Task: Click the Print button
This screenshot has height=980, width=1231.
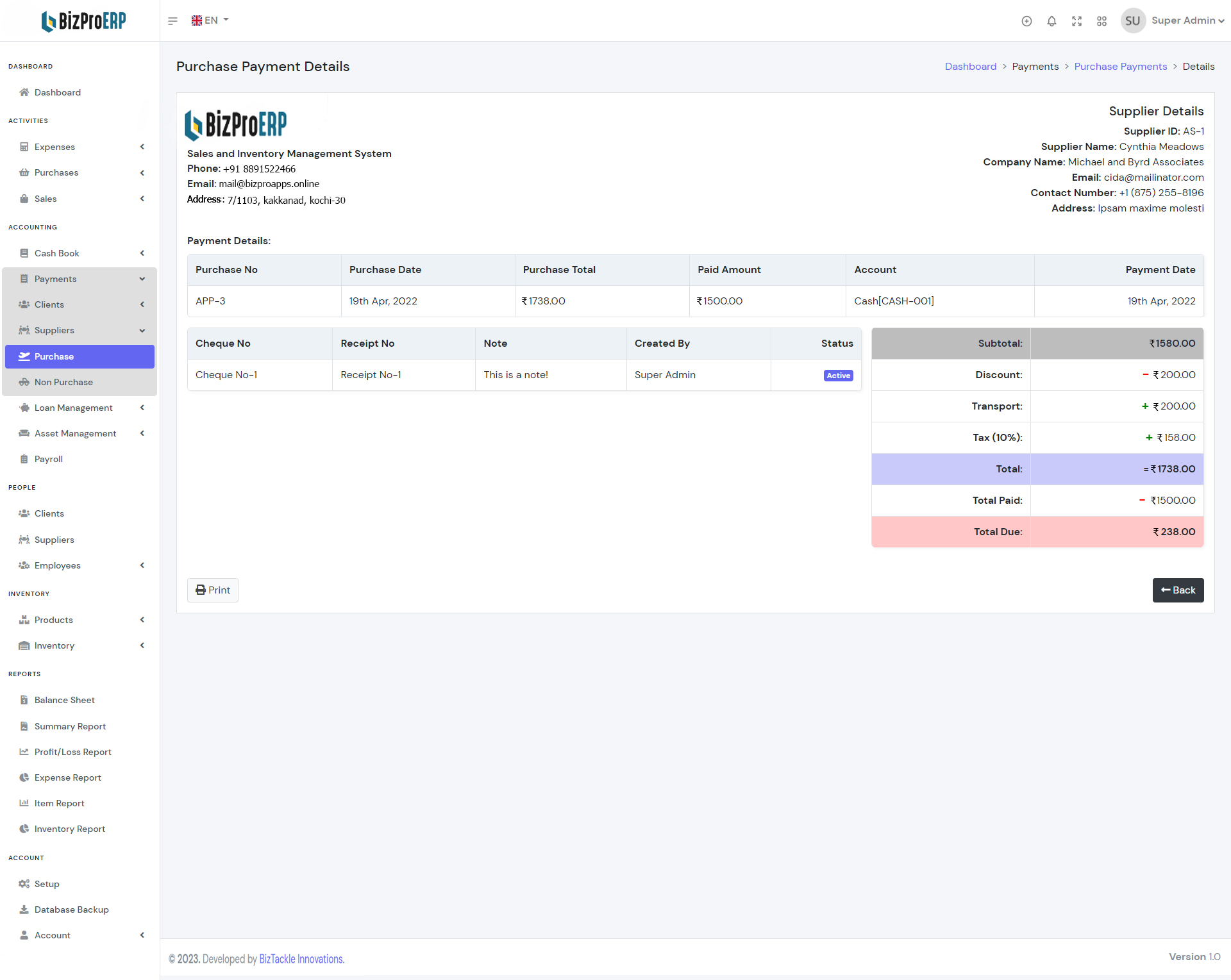Action: (212, 590)
